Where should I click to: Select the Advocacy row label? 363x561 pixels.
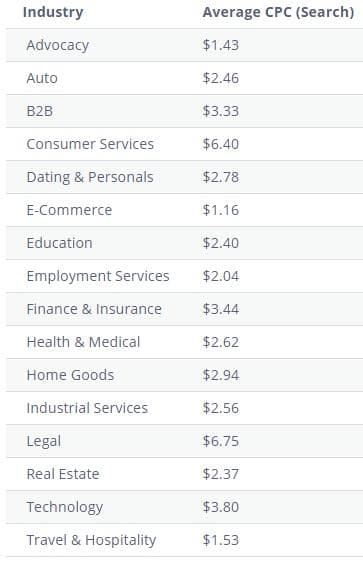click(58, 45)
